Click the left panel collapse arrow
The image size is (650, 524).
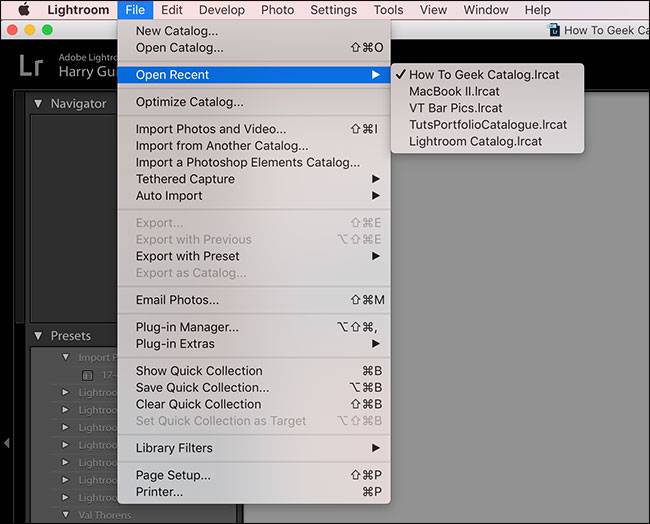coord(7,443)
